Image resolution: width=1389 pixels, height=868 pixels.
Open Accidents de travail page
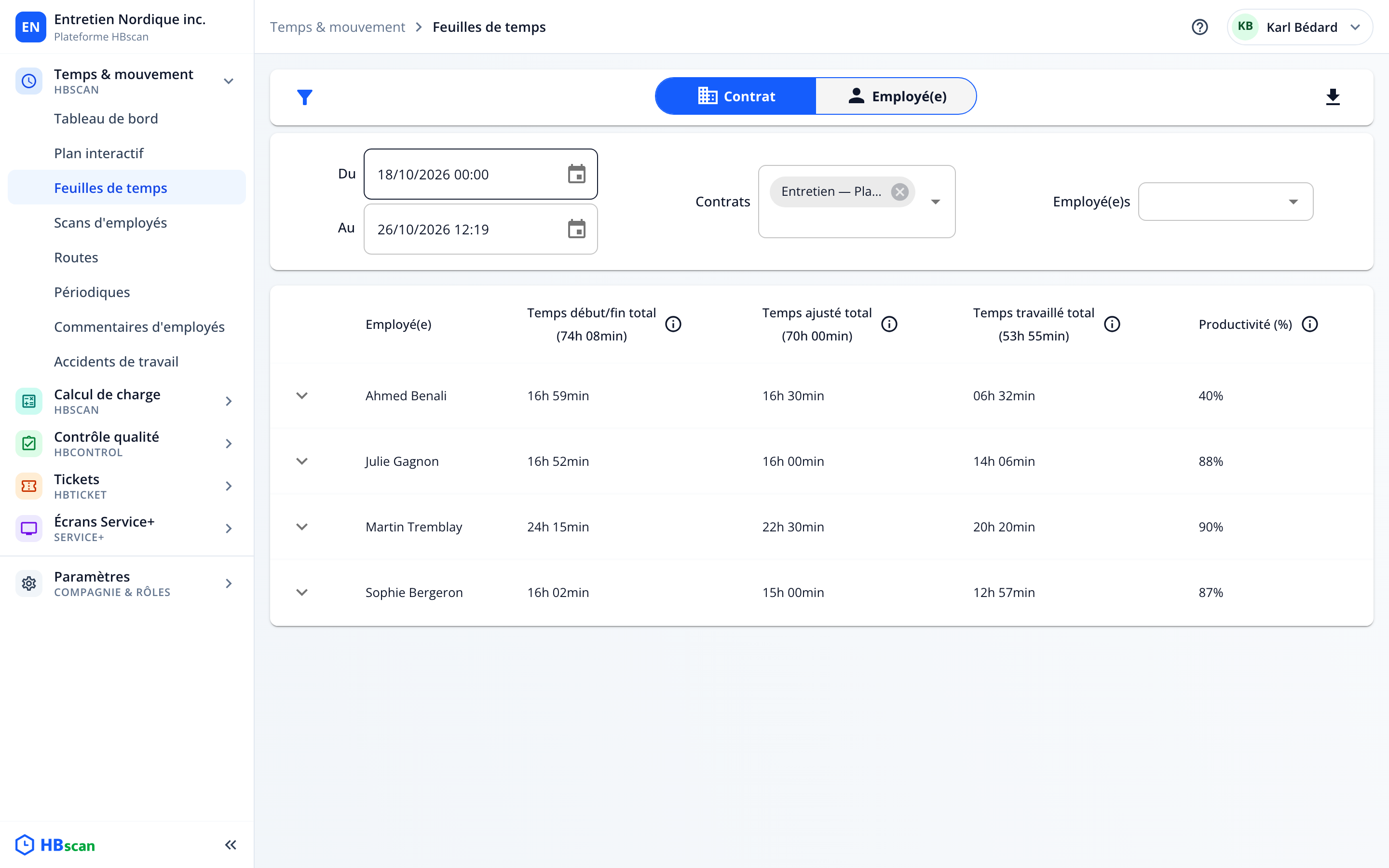point(127,362)
